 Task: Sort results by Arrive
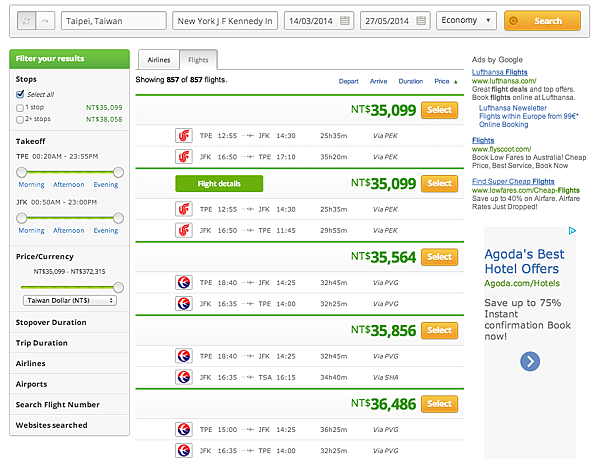pyautogui.click(x=378, y=81)
